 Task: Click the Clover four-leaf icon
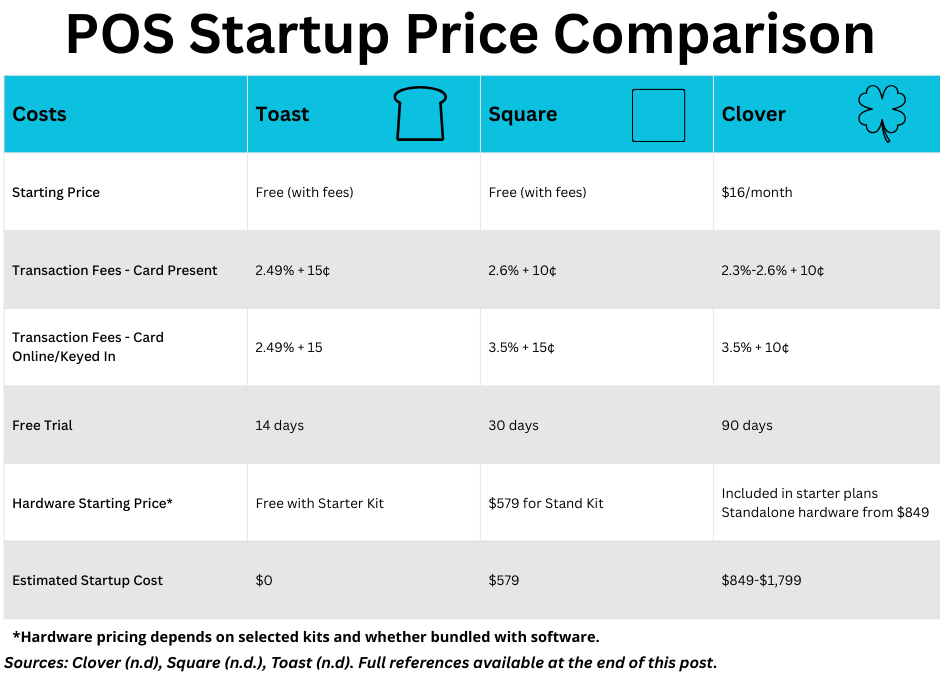pos(882,114)
